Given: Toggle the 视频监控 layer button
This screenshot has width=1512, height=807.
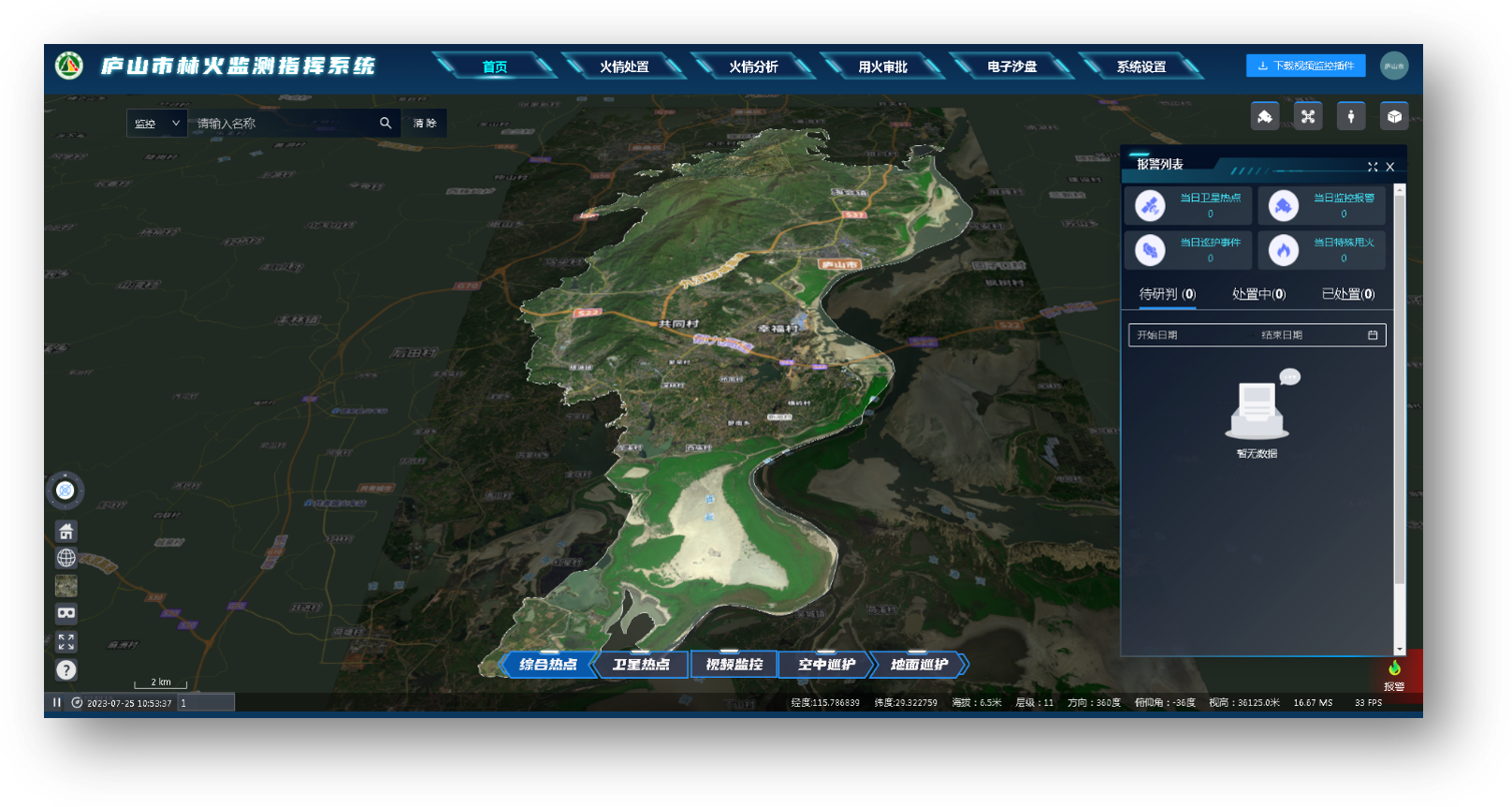Looking at the screenshot, I should (734, 665).
